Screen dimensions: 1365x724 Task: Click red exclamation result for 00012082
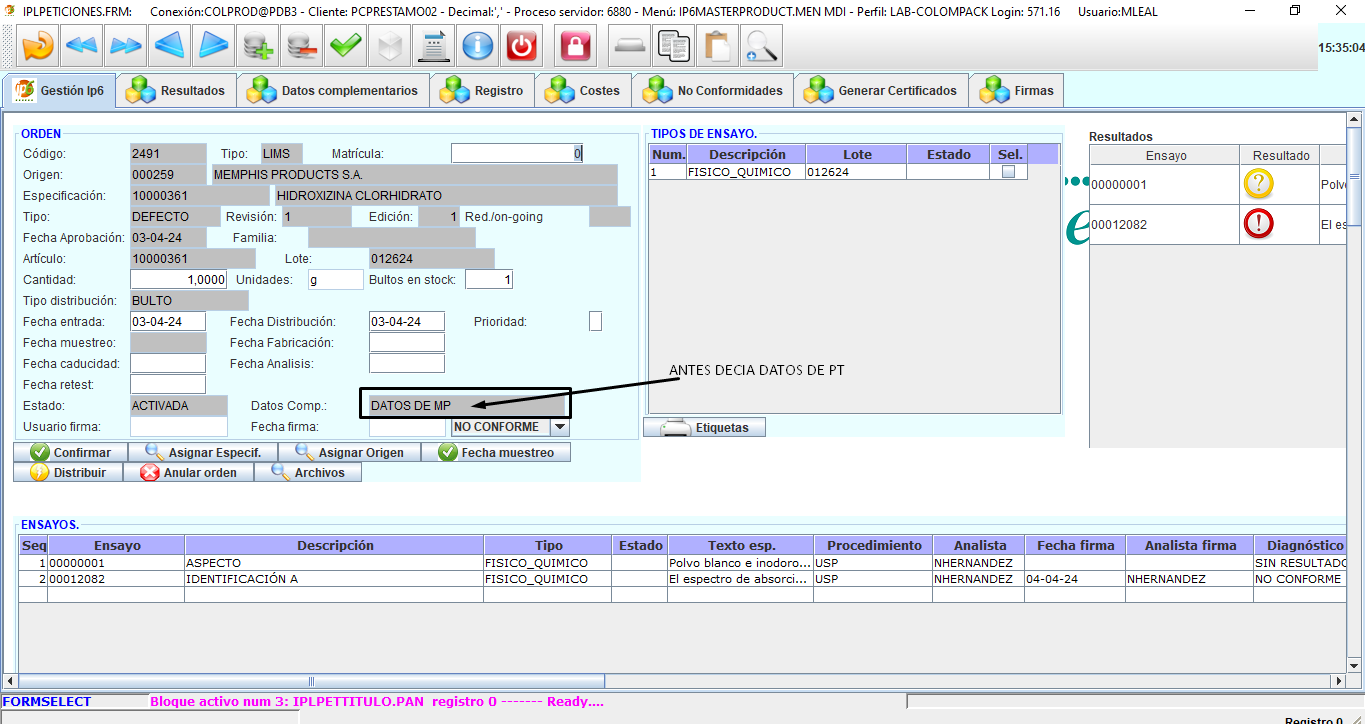[x=1258, y=224]
